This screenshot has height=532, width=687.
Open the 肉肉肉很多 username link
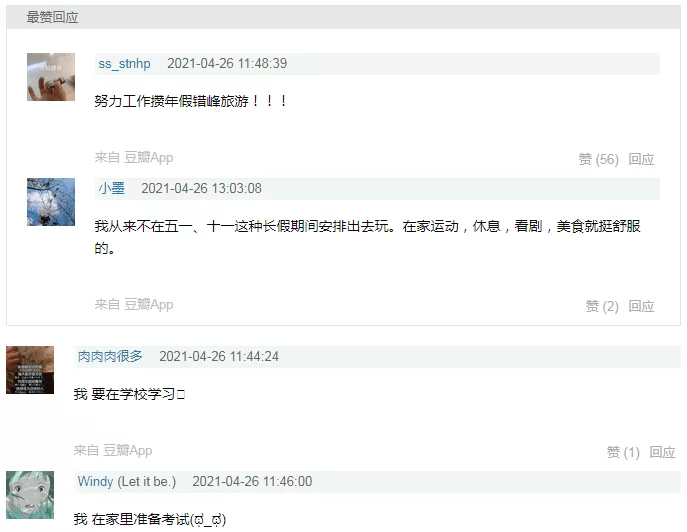coord(110,356)
